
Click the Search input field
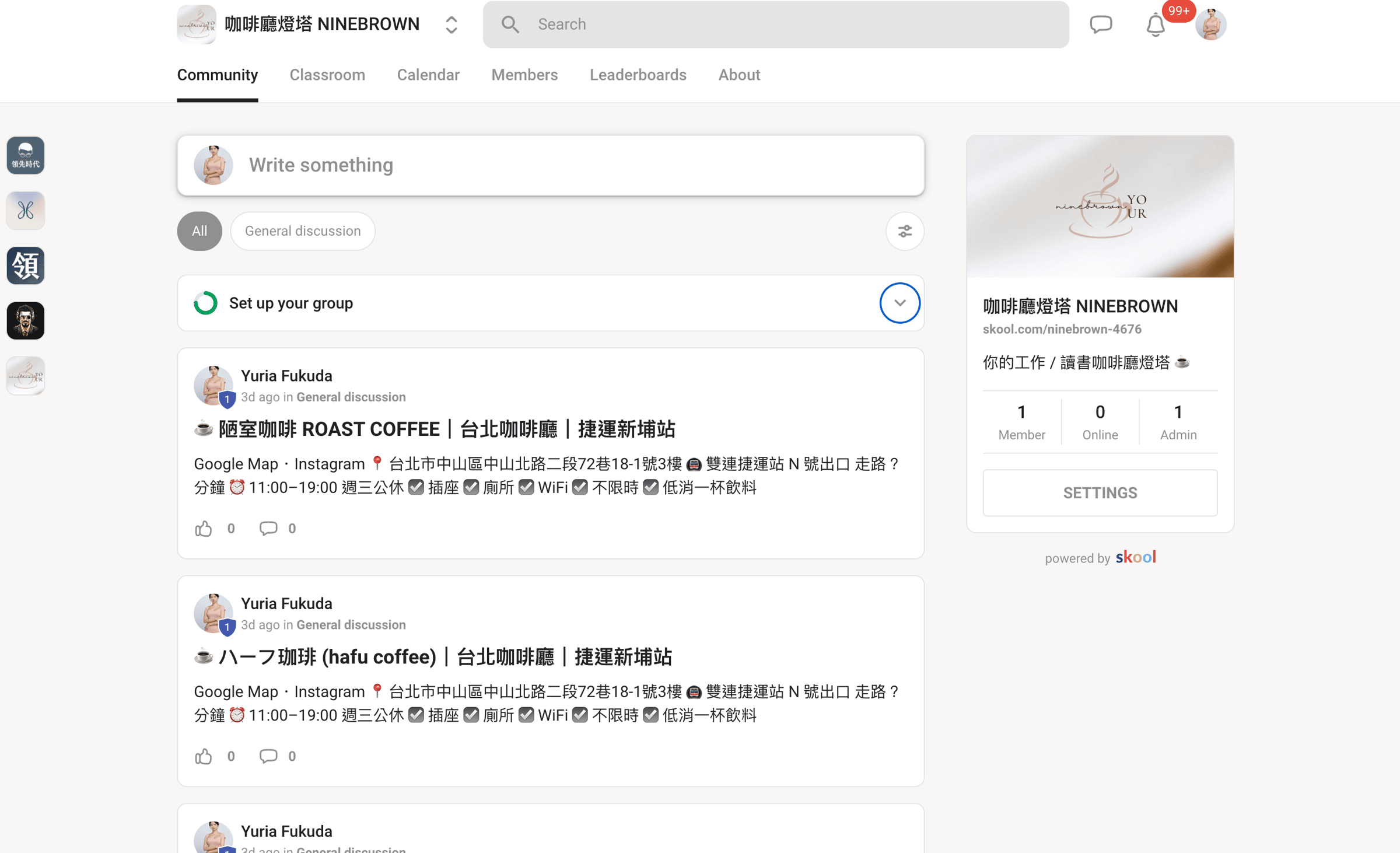[776, 25]
